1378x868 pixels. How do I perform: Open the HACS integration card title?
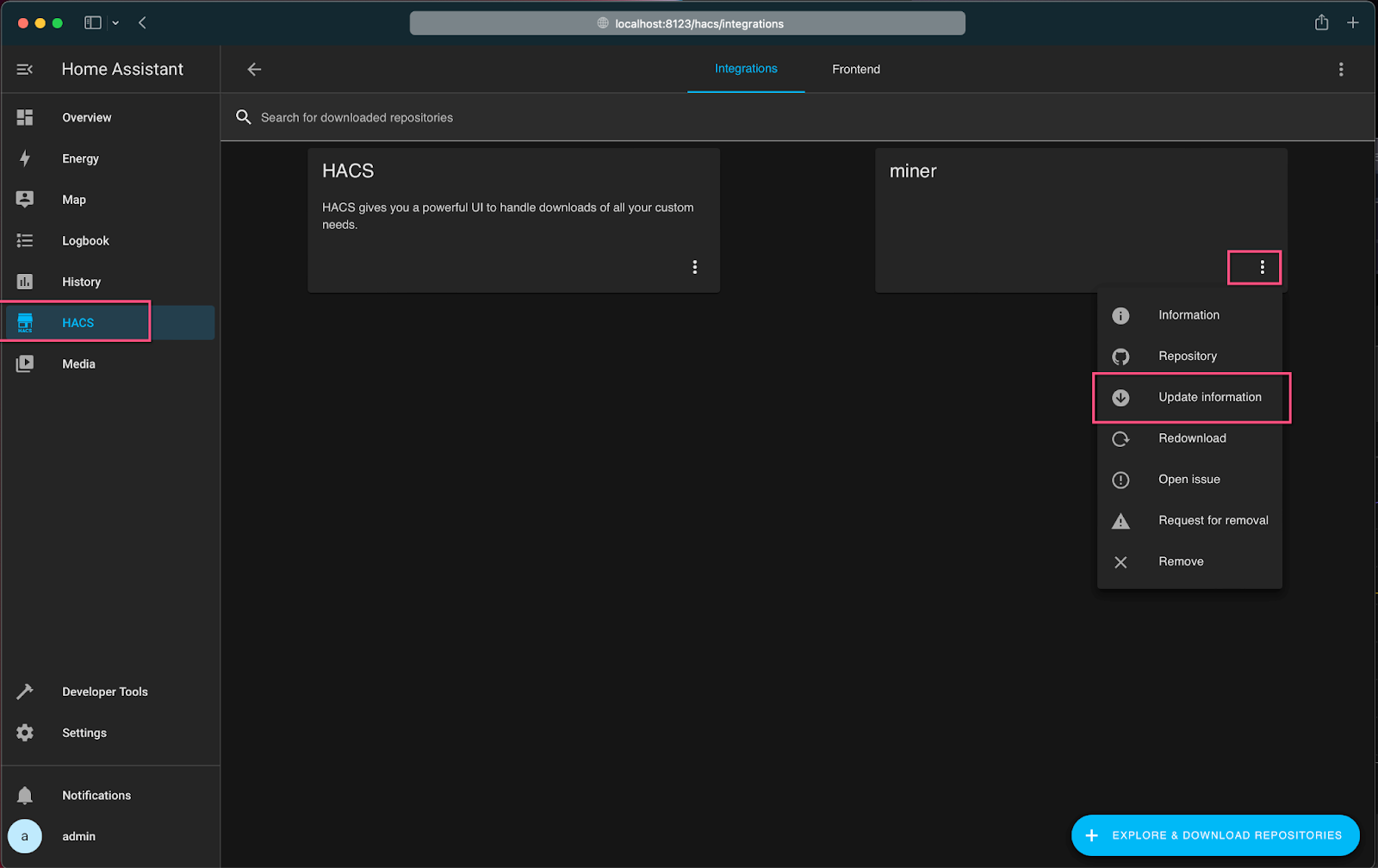(348, 170)
